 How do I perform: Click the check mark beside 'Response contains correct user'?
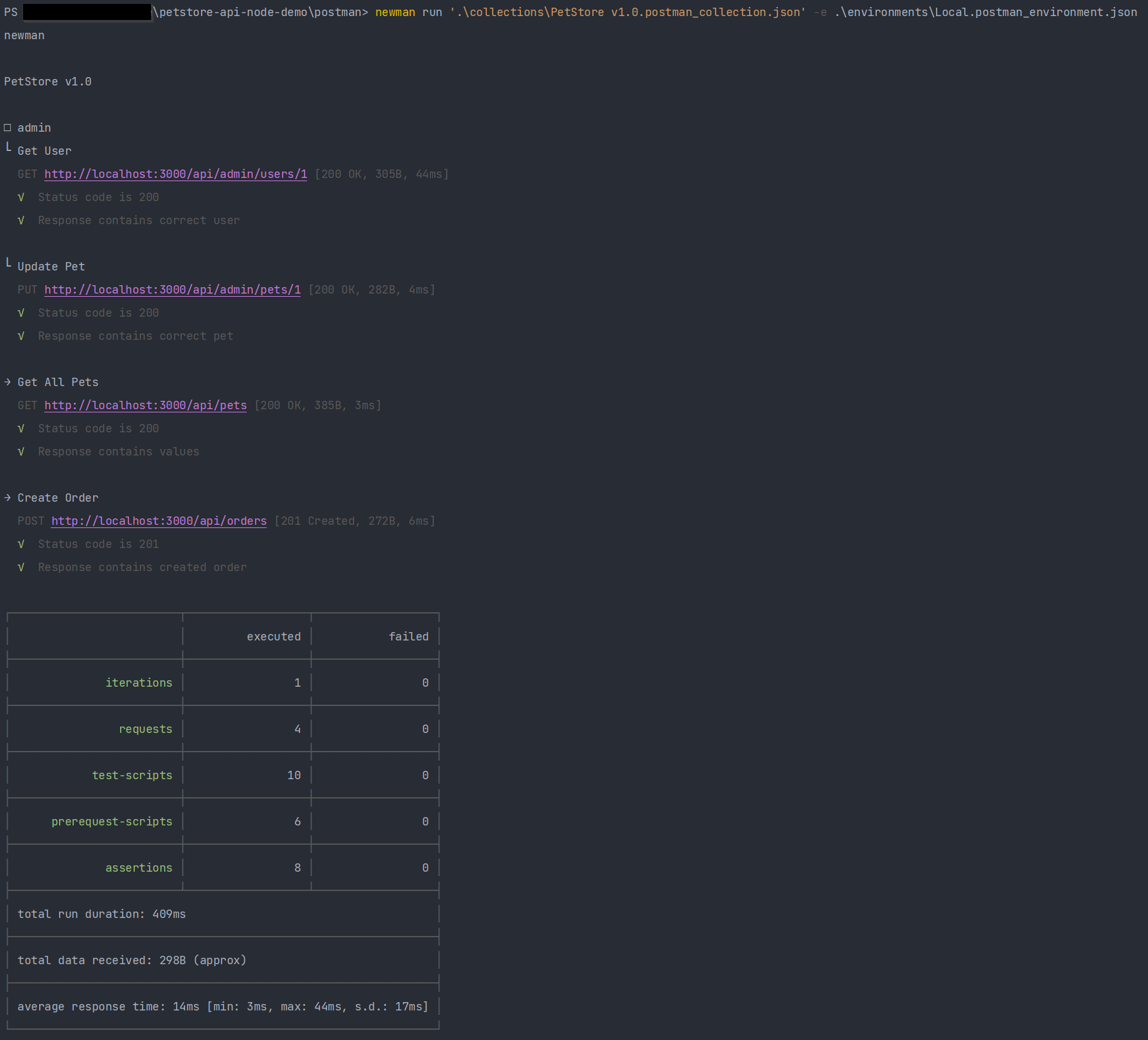tap(21, 220)
